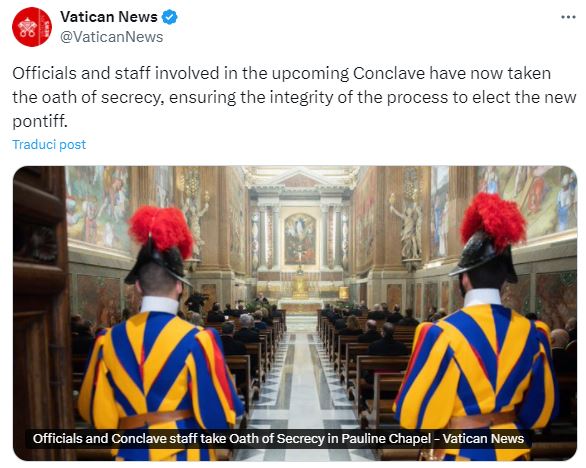Click the white statue on right chapel wall
586x468 pixels.
408,229
